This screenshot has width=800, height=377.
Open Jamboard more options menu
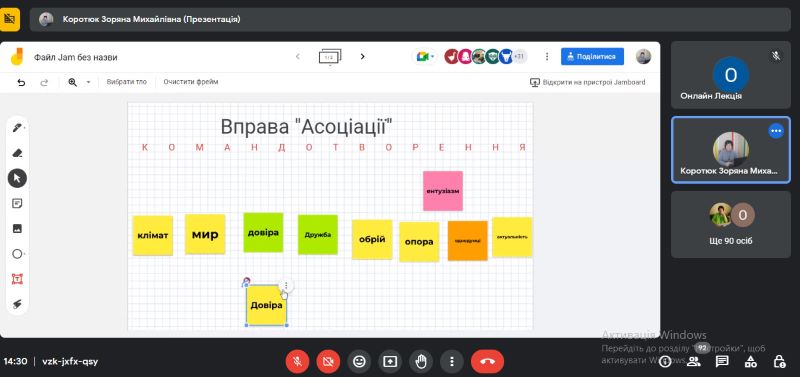[x=547, y=57]
